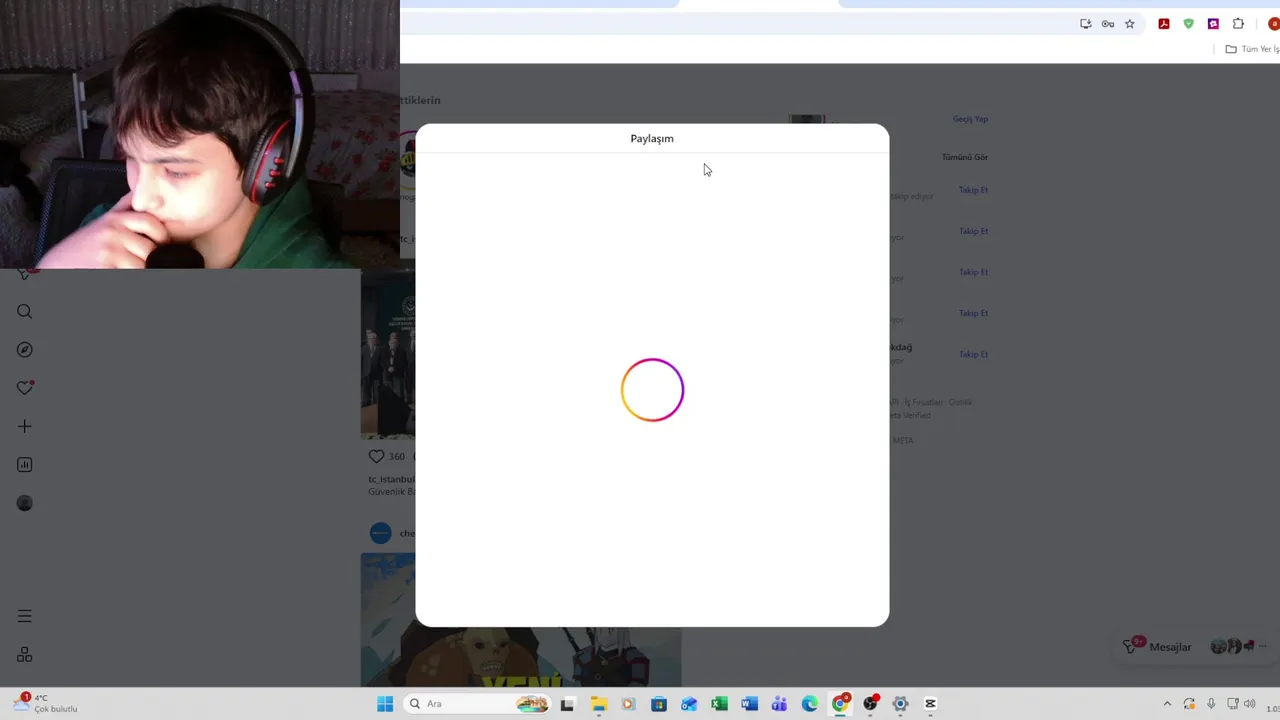Click the Create plus icon in sidebar
The image size is (1280, 720).
tap(25, 426)
